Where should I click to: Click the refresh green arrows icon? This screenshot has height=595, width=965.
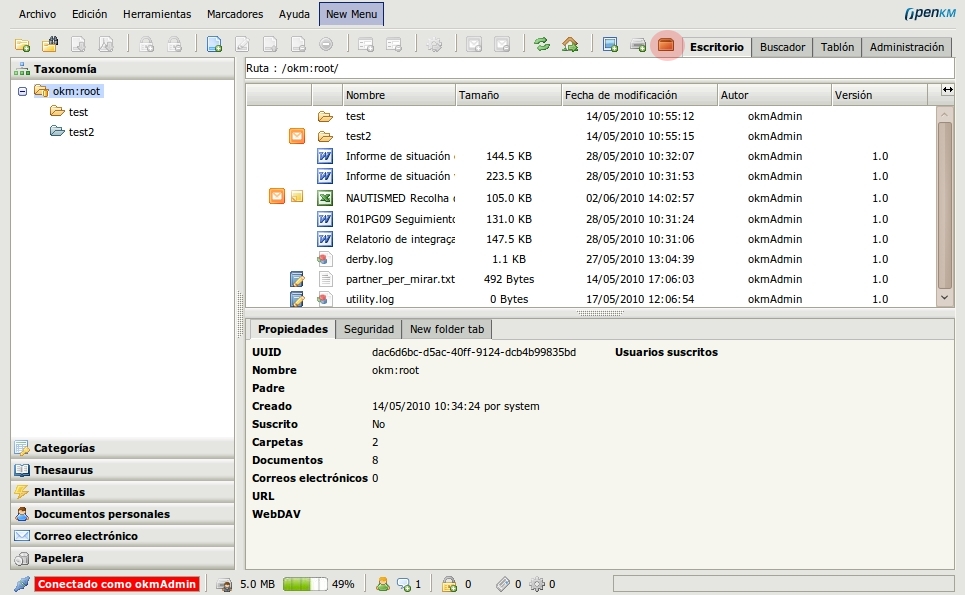point(542,44)
